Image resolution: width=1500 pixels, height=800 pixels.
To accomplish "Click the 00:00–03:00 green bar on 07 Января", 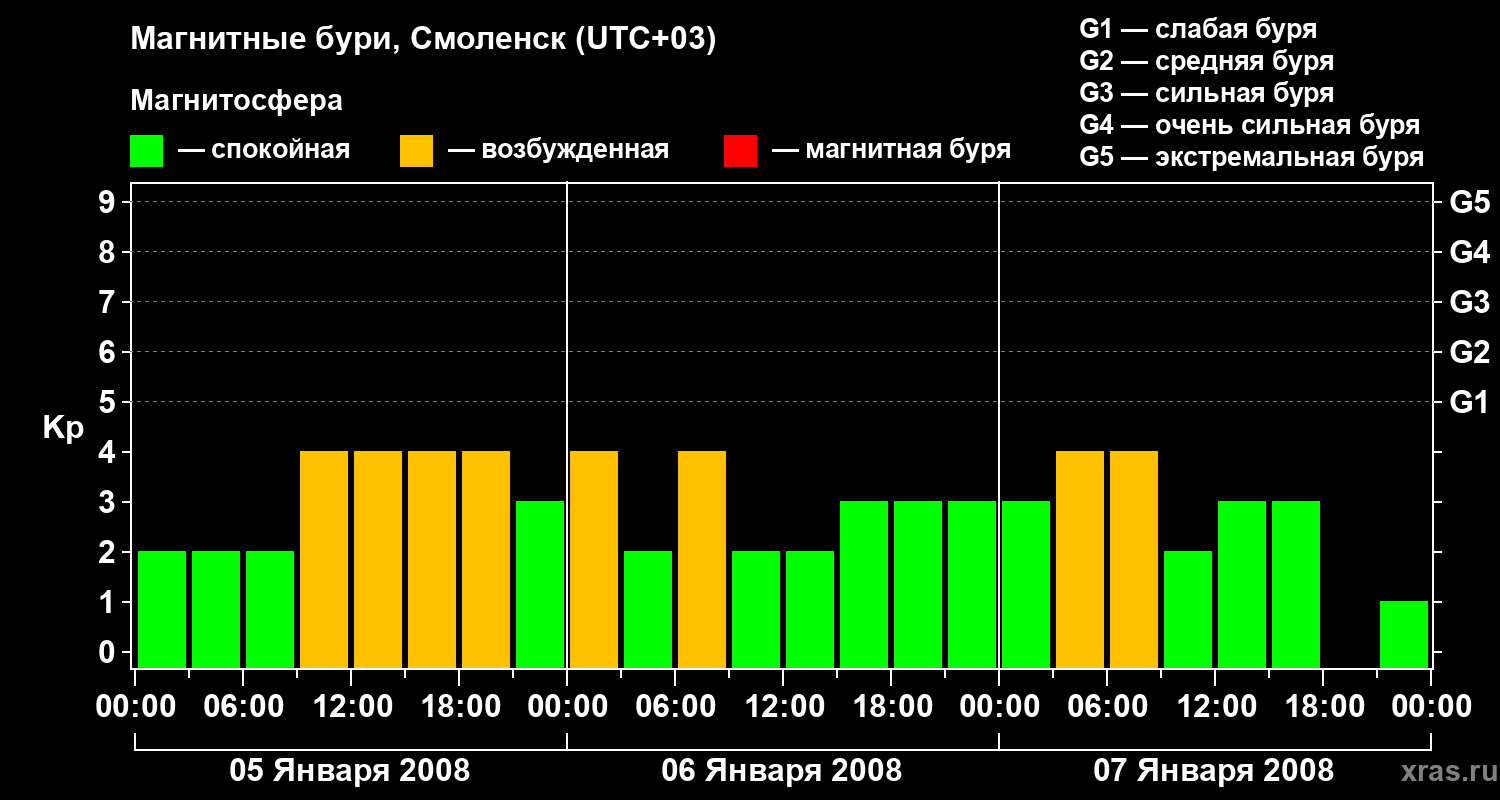I will [1026, 584].
